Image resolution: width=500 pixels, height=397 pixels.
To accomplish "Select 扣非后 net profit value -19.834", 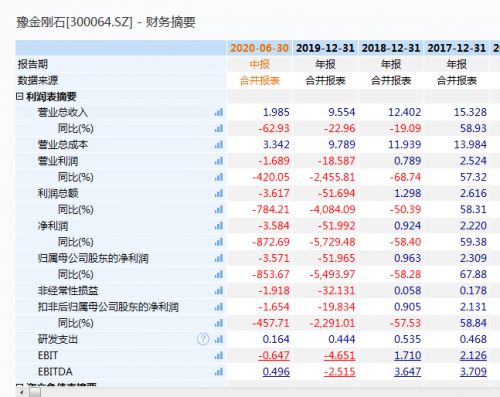I will (336, 307).
